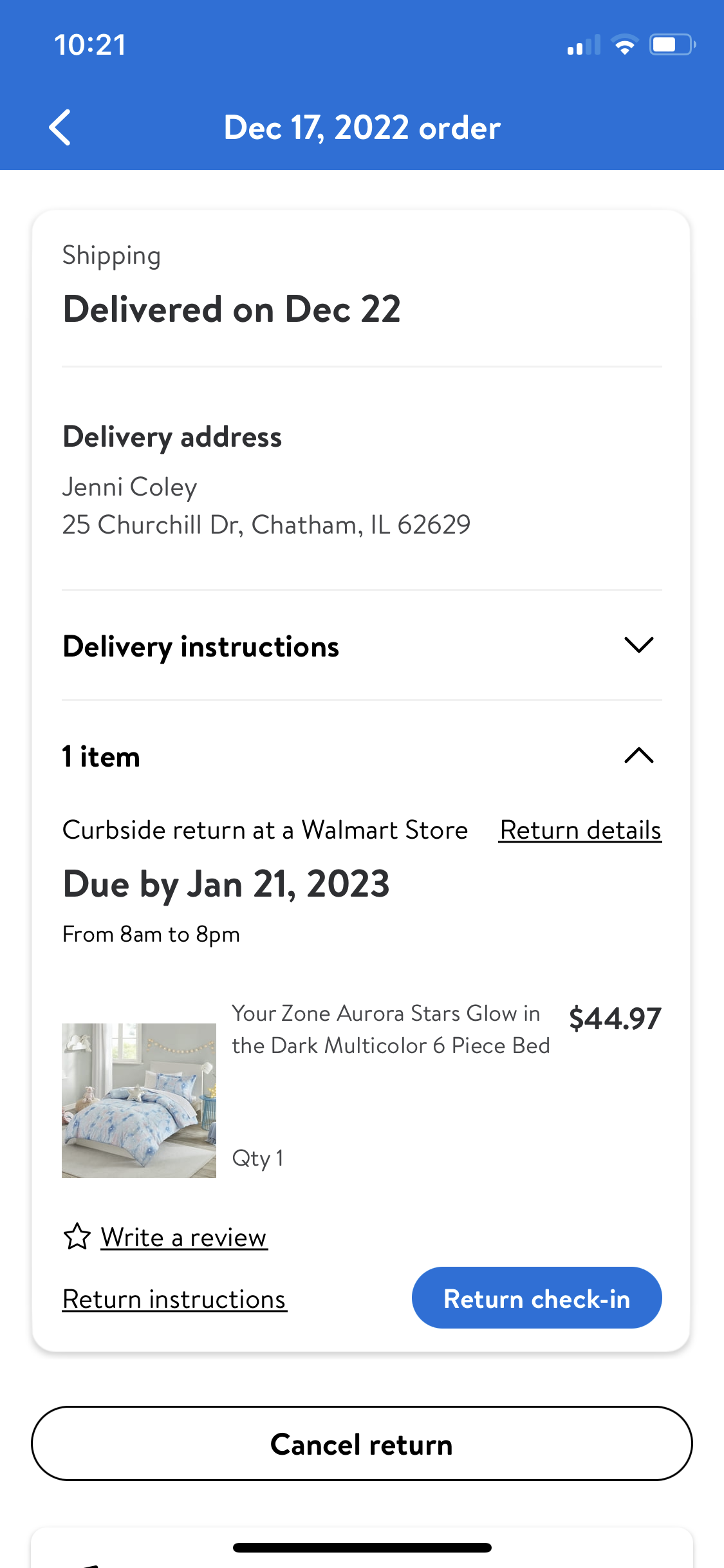Tap the $44.97 item price
The width and height of the screenshot is (724, 1568).
[x=615, y=1018]
